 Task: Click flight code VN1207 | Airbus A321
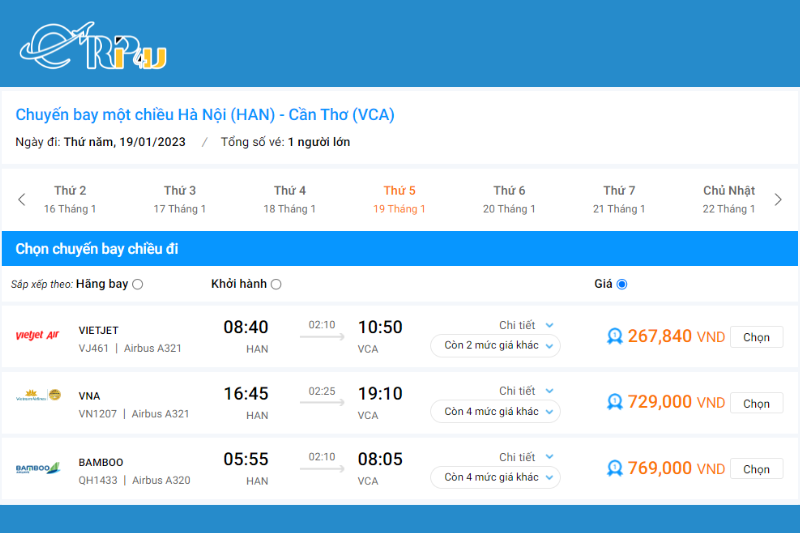tap(134, 414)
